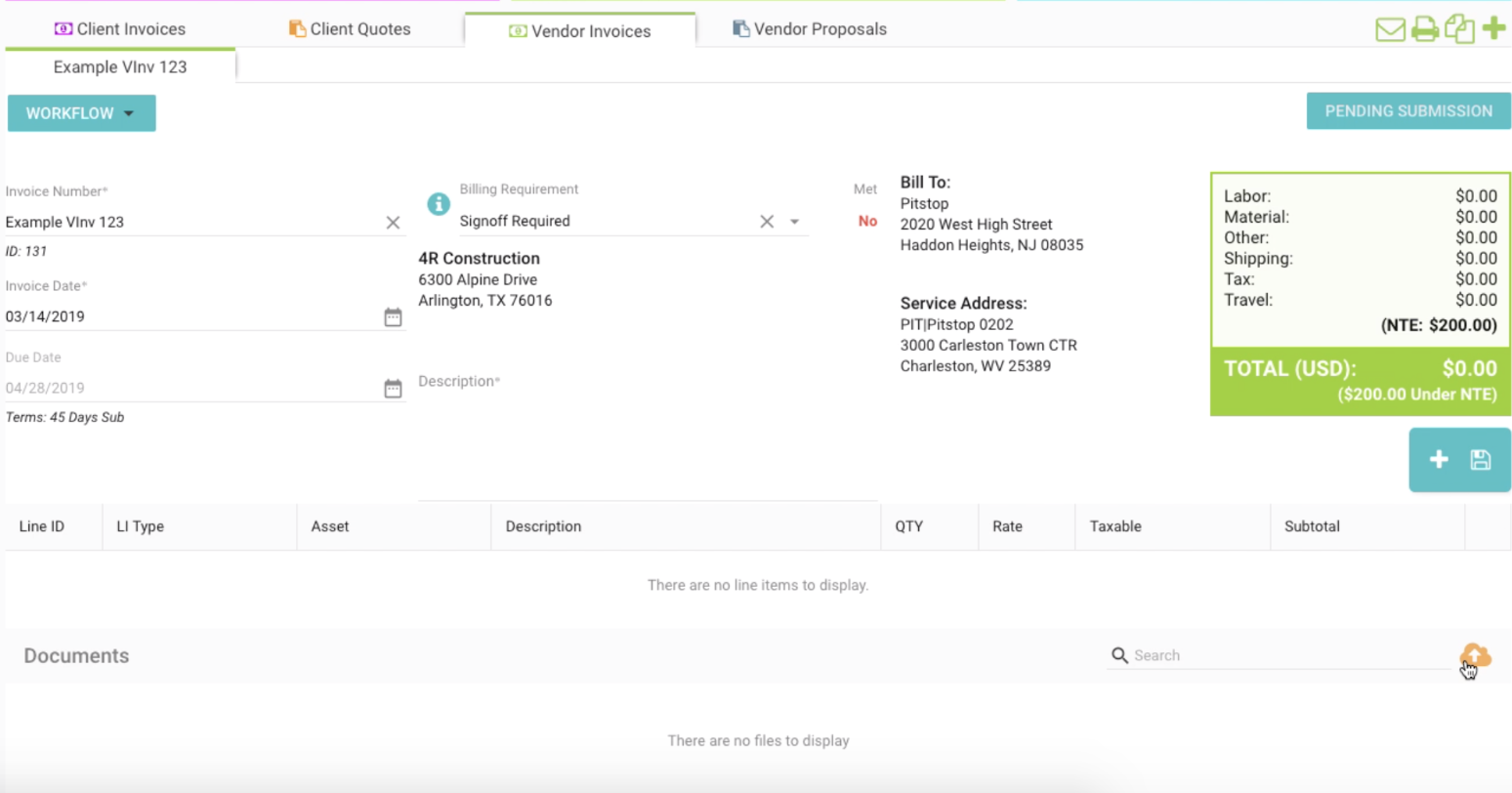1512x793 pixels.
Task: Click the ID: 131 text
Action: [26, 251]
